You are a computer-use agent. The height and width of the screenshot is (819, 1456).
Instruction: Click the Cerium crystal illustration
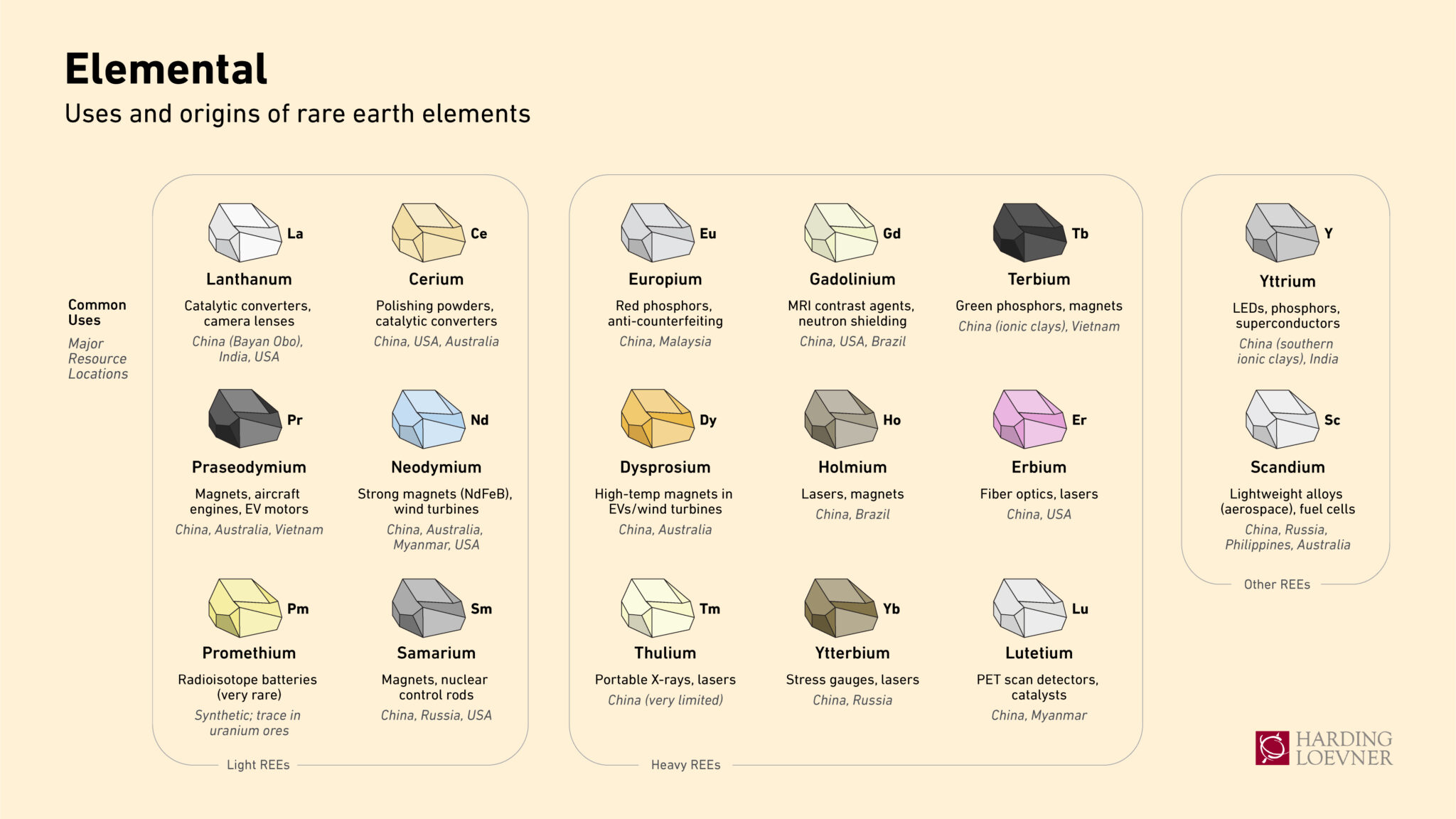coord(429,230)
